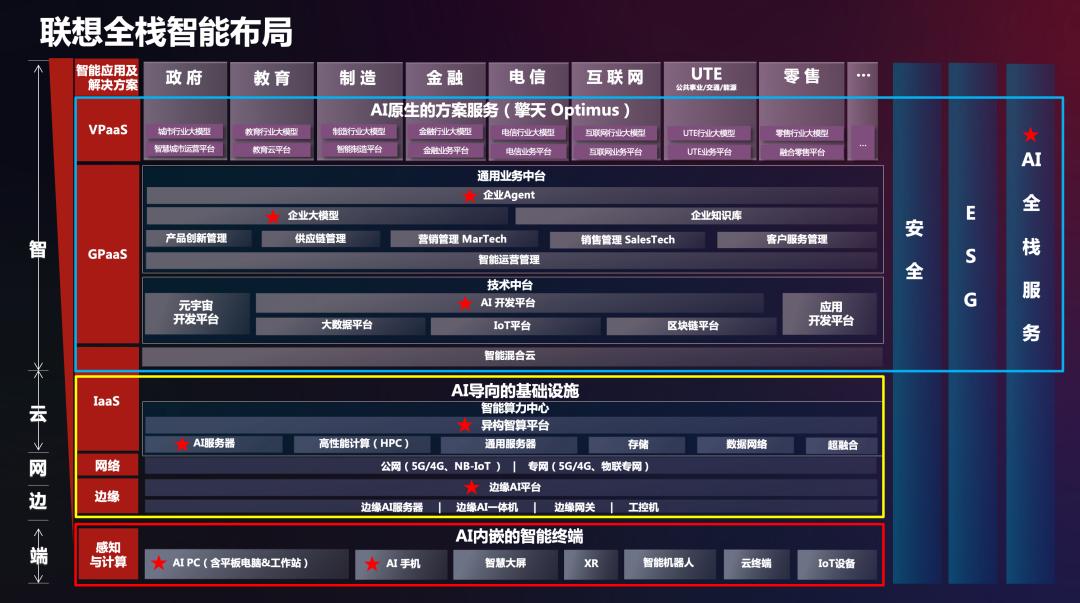Click the 教育云平台 box

point(271,150)
